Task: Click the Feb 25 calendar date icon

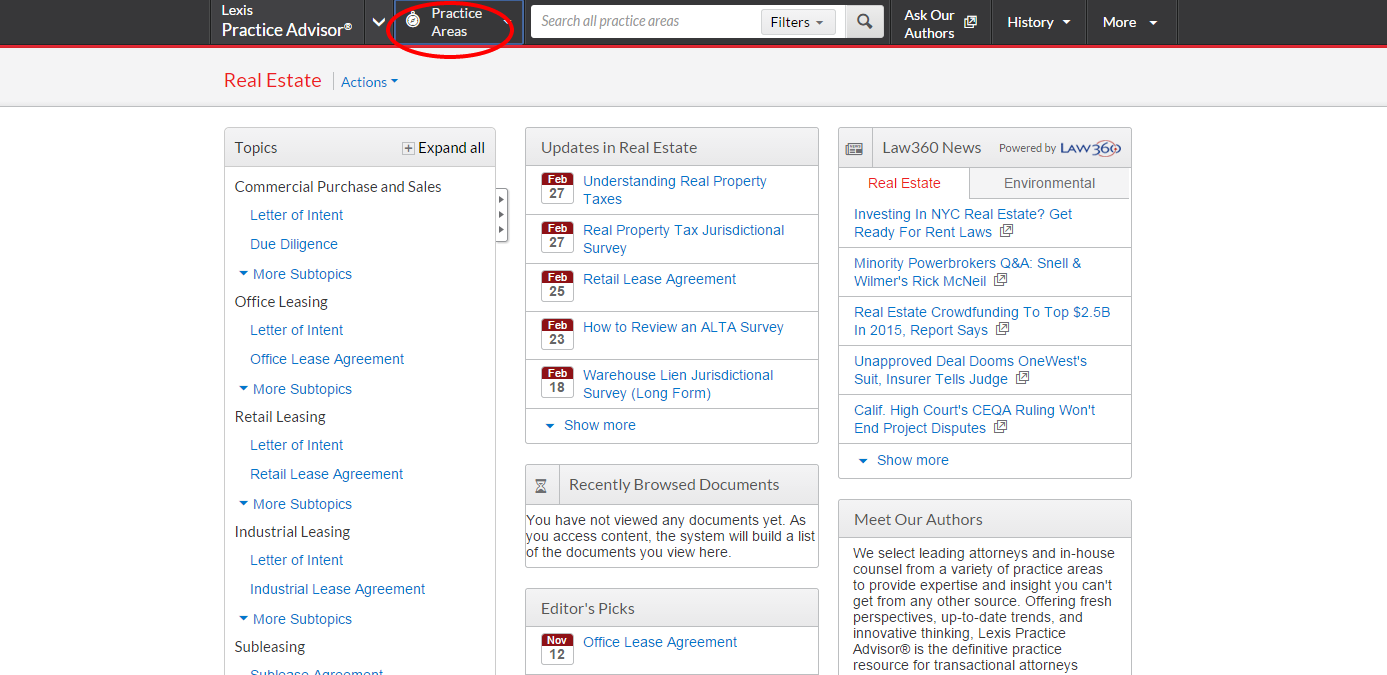Action: point(557,285)
